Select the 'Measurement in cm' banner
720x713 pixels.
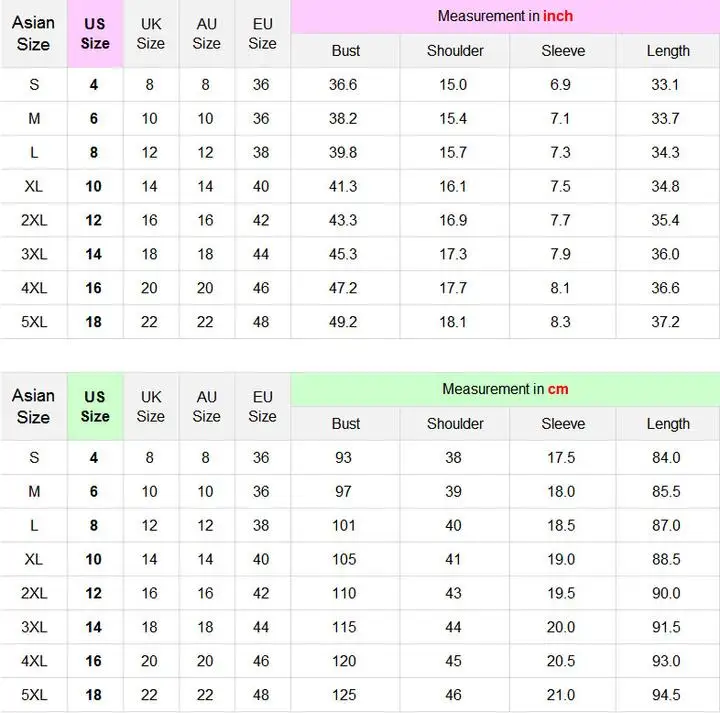pos(505,389)
